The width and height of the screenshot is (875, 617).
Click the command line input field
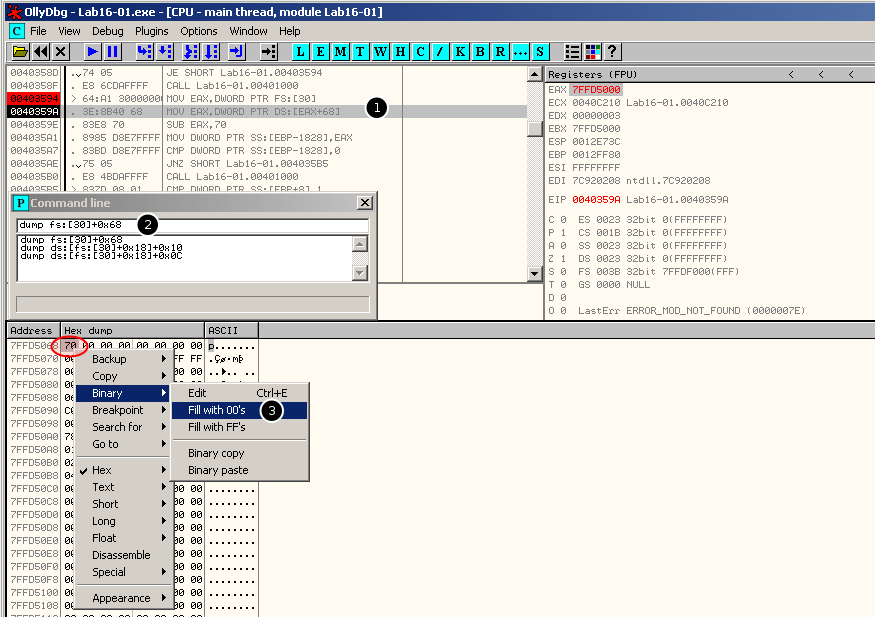pyautogui.click(x=192, y=225)
